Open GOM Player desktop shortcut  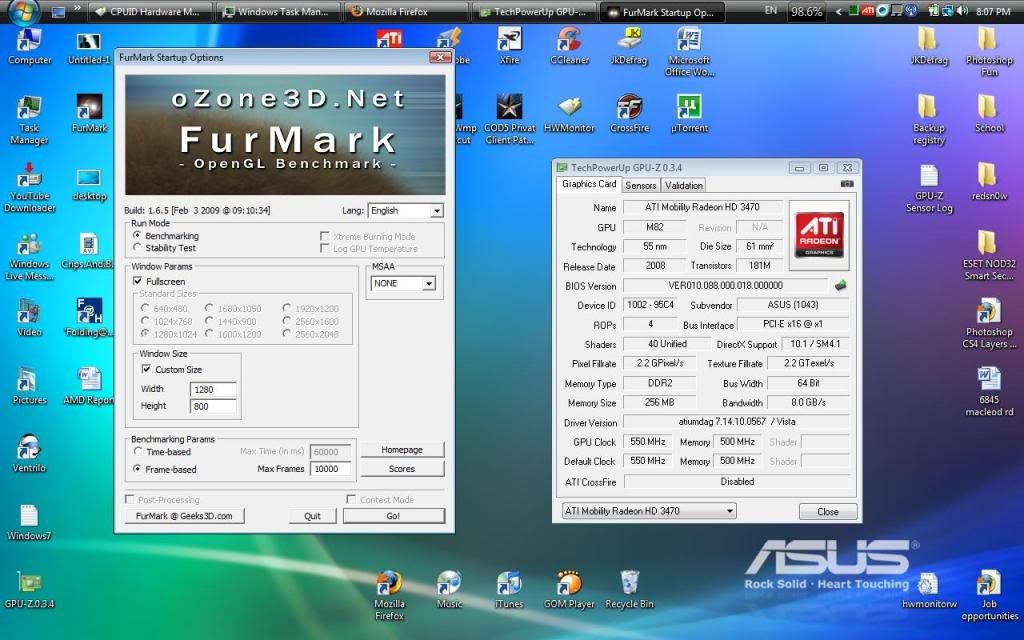[x=569, y=590]
